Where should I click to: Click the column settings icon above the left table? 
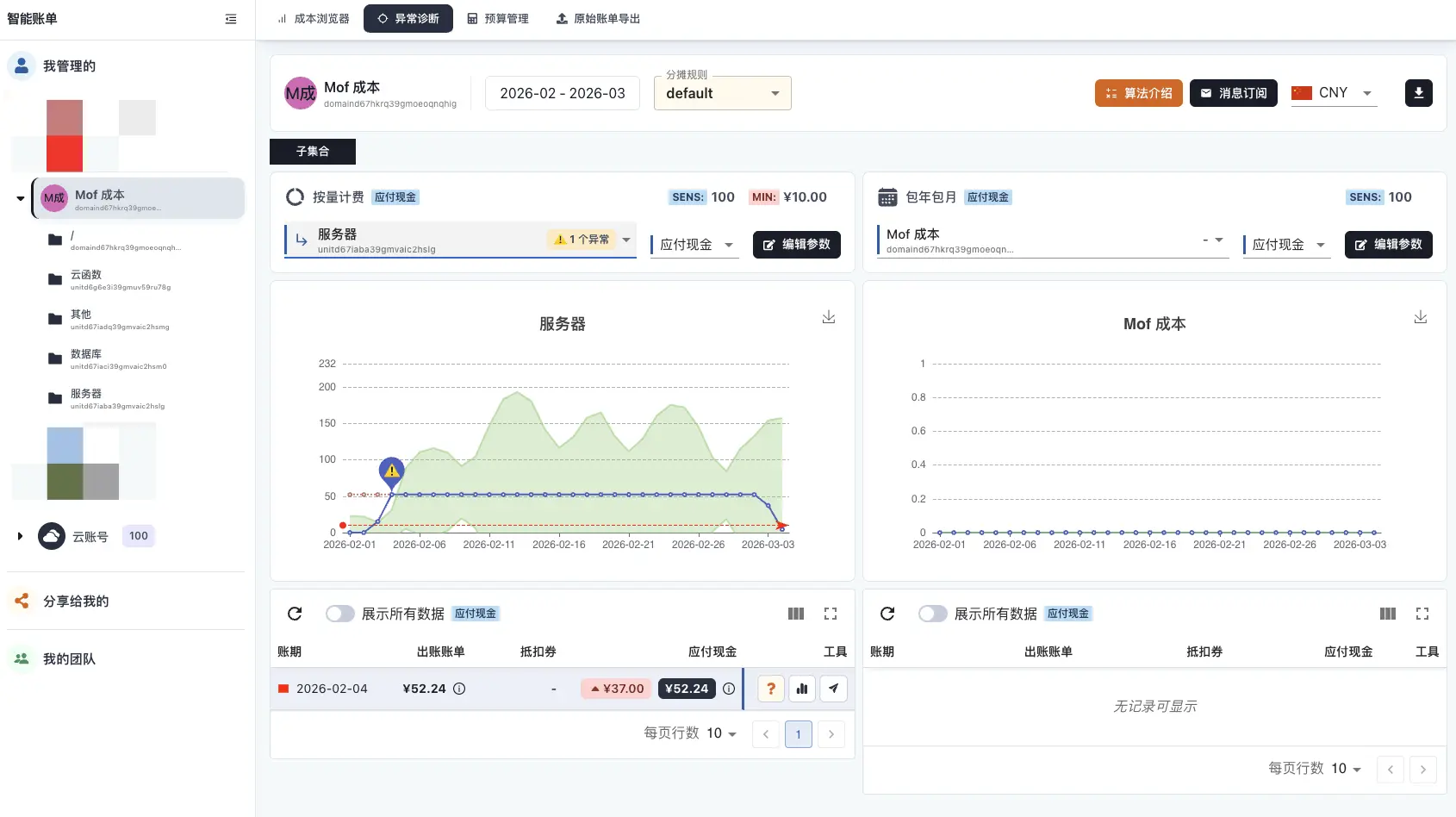[x=795, y=614]
